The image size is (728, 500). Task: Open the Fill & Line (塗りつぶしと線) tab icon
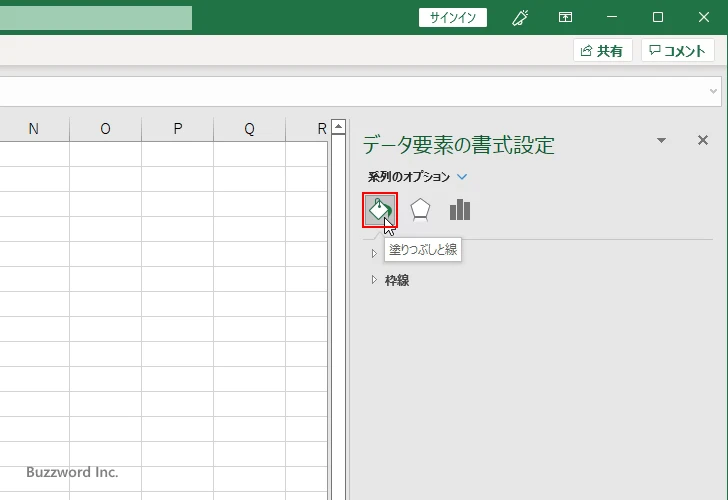tap(380, 210)
